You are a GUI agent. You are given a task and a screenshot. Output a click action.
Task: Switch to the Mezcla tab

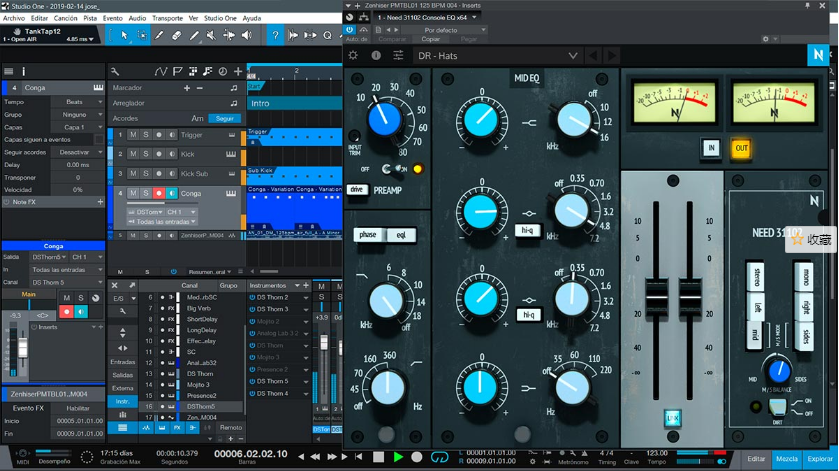pyautogui.click(x=787, y=459)
